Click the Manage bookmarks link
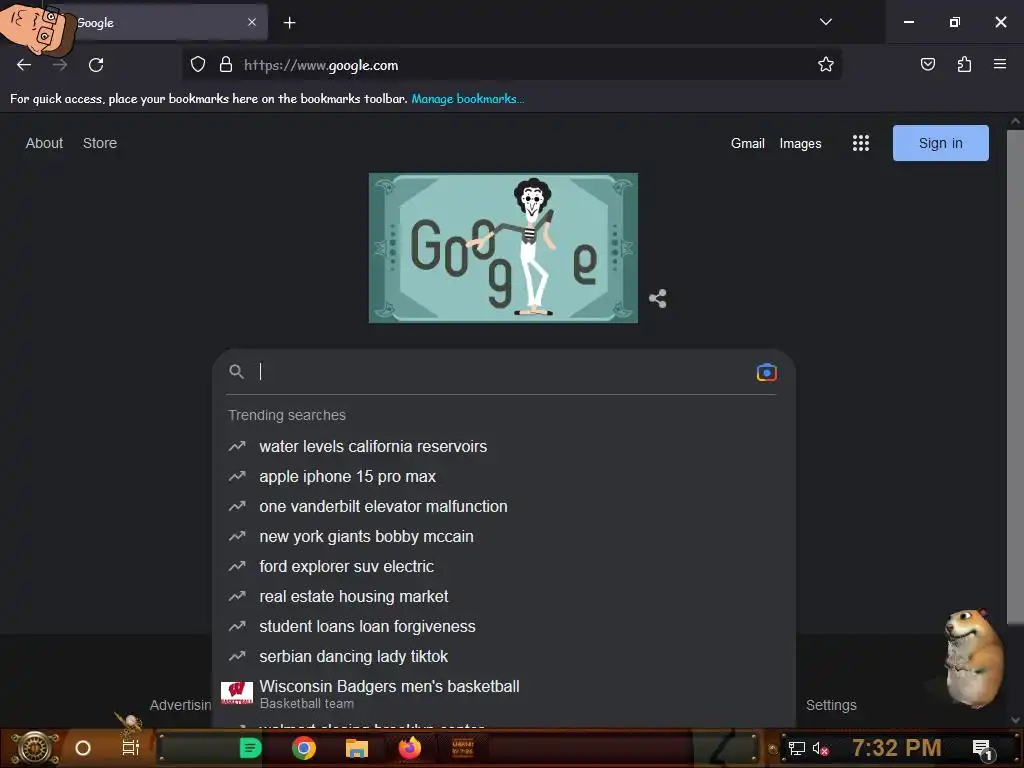Viewport: 1024px width, 768px height. click(x=468, y=99)
